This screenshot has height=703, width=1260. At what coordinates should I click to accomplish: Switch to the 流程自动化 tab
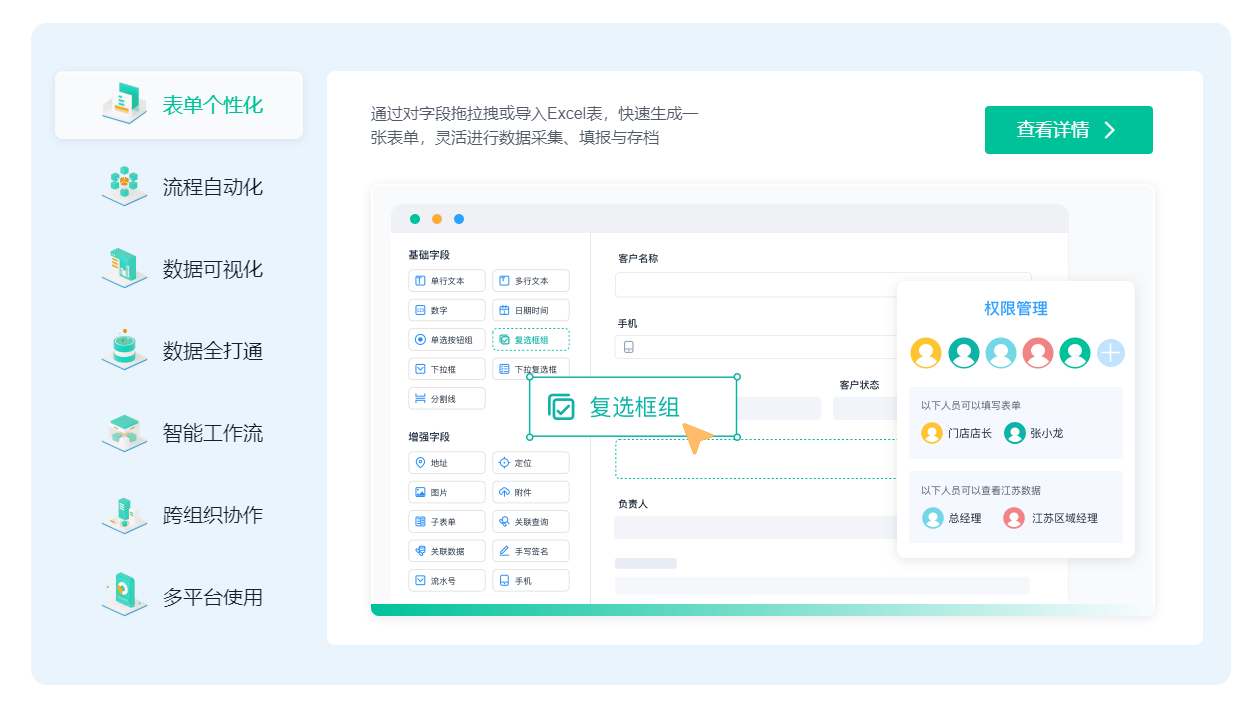click(x=179, y=187)
